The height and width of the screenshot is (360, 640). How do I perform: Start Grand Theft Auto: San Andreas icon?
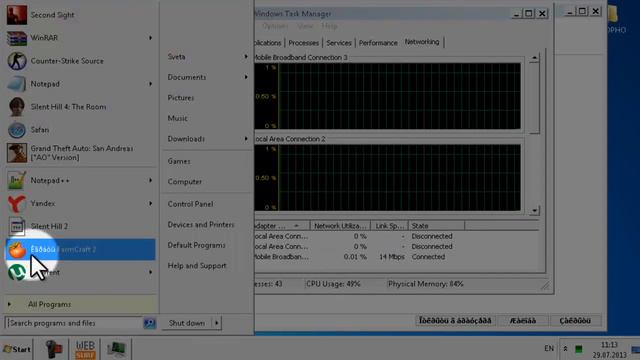(x=17, y=153)
